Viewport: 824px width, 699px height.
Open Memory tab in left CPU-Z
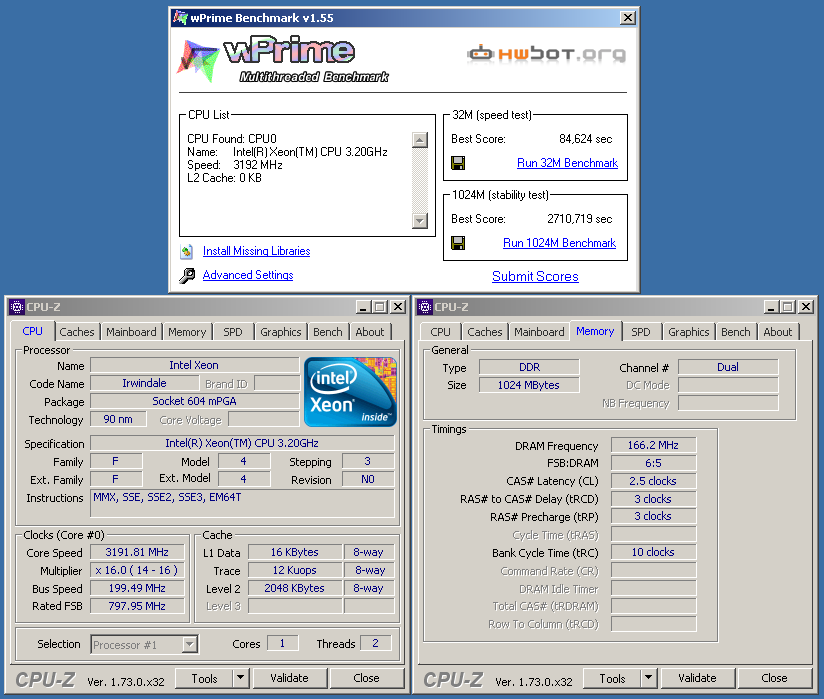187,332
